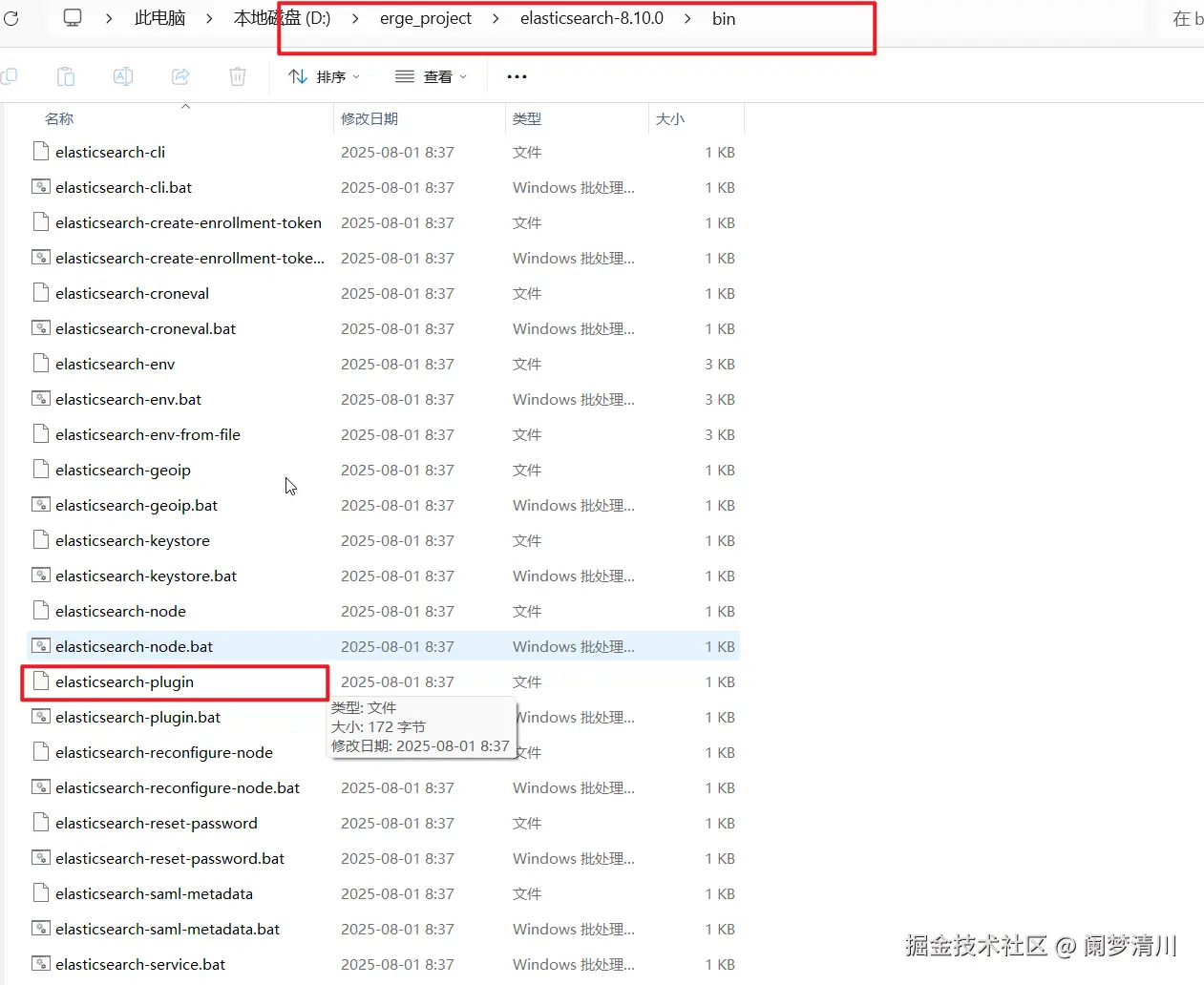Click batch icon of elasticsearch-keystore.bat
Image resolution: width=1204 pixels, height=985 pixels.
(x=40, y=576)
